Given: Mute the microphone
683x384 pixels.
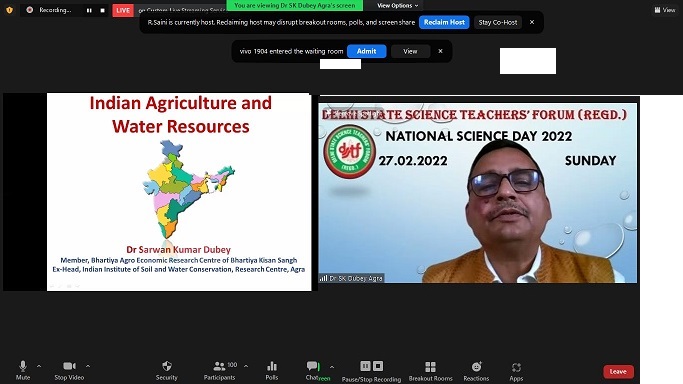Looking at the screenshot, I should tap(23, 370).
